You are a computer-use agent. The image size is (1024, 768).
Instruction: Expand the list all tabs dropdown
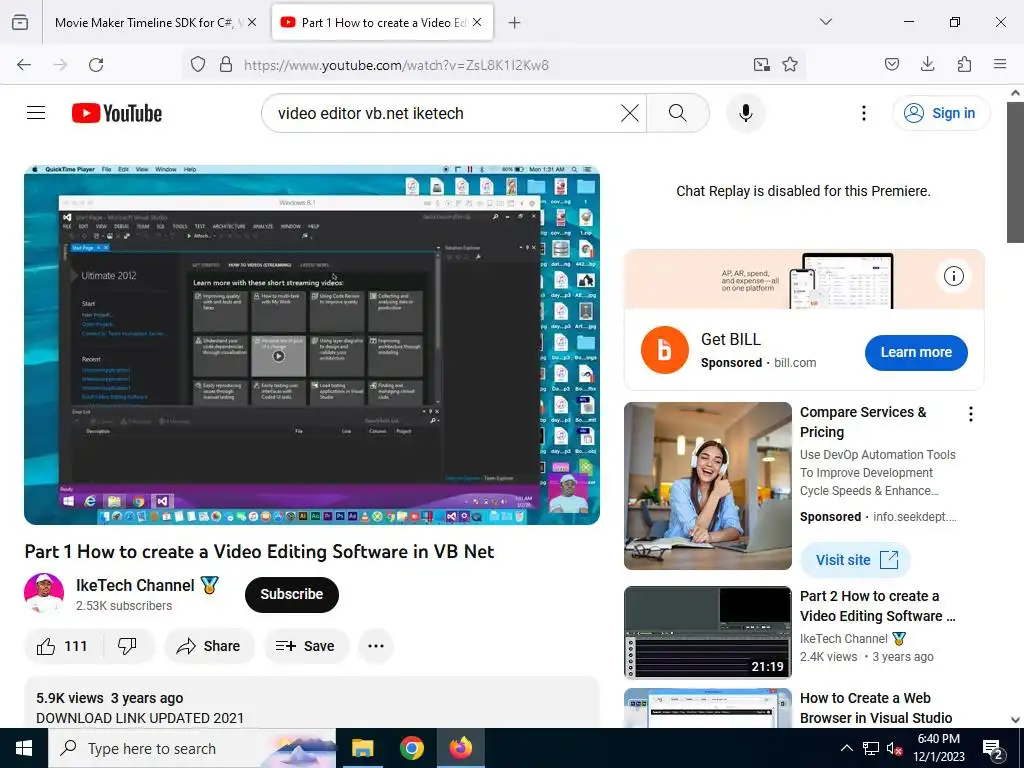tap(825, 22)
